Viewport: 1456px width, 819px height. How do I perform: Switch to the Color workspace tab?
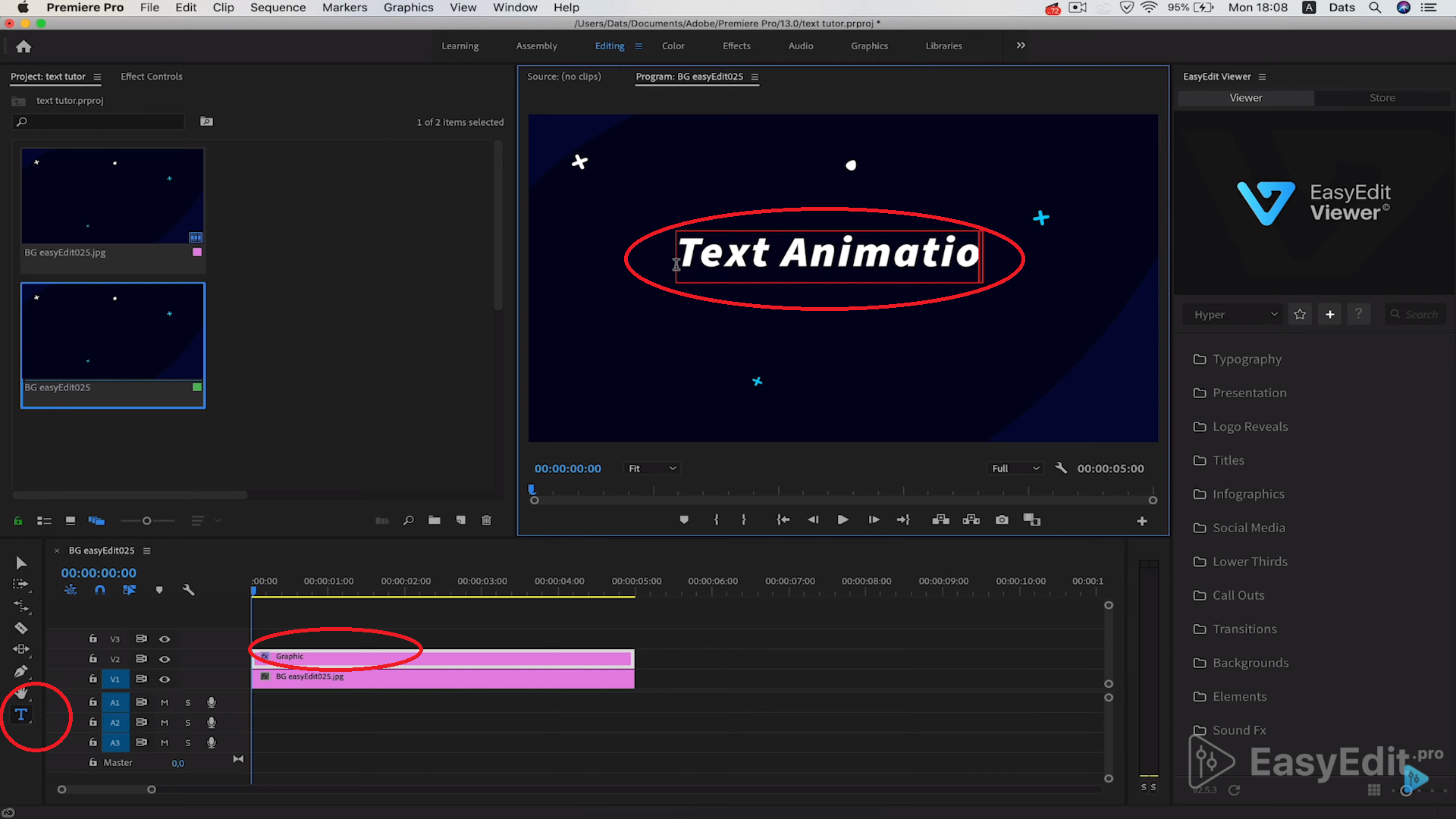673,46
